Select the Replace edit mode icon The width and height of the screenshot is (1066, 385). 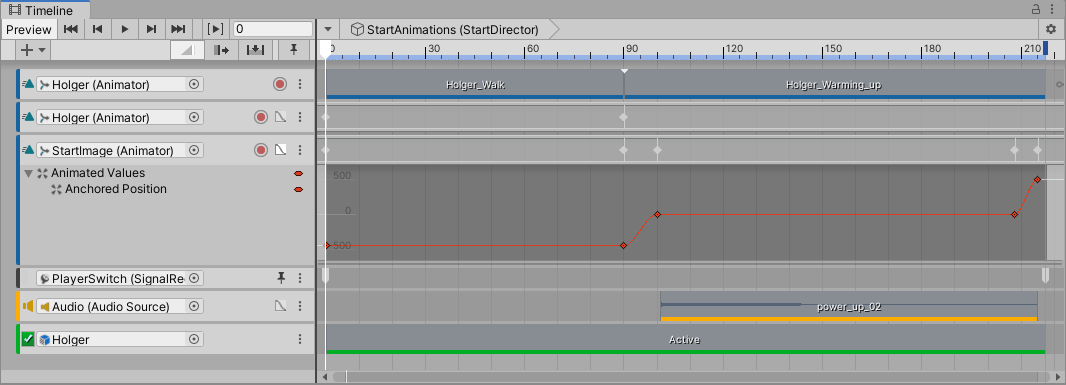(255, 50)
